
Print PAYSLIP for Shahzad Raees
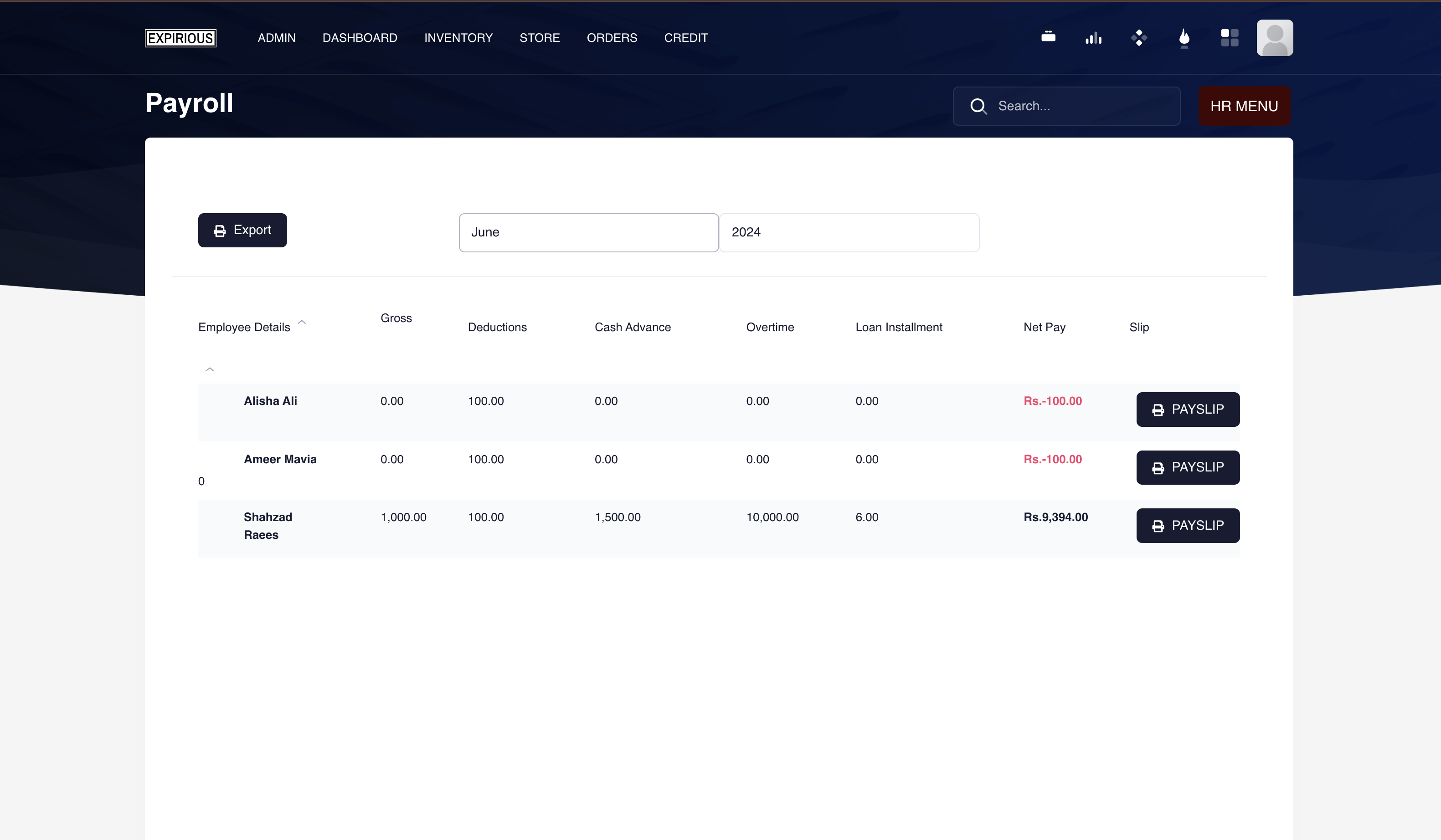[1188, 526]
